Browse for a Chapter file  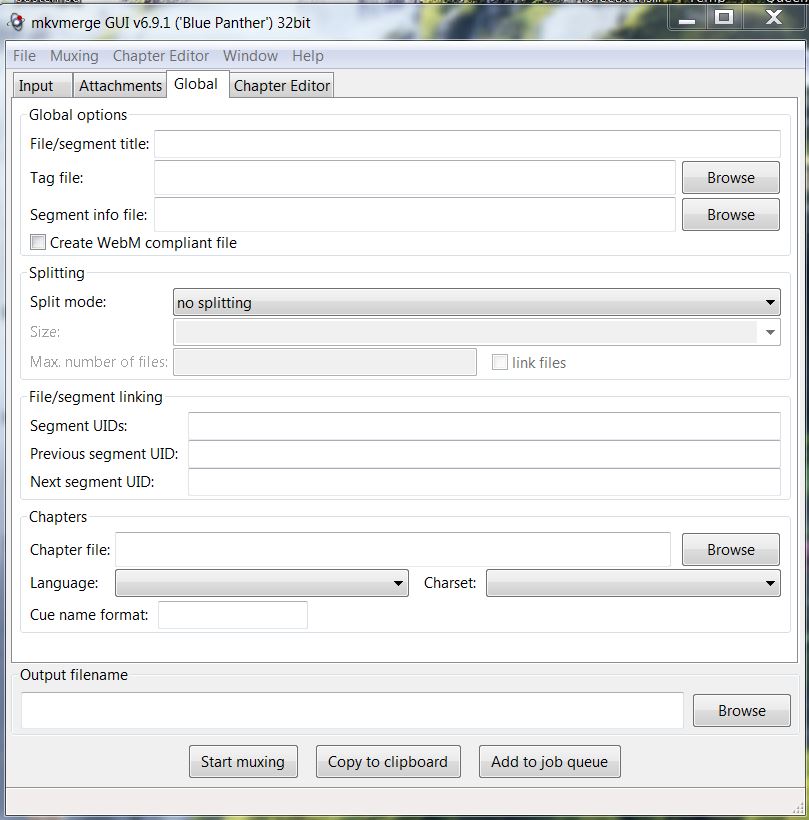731,550
